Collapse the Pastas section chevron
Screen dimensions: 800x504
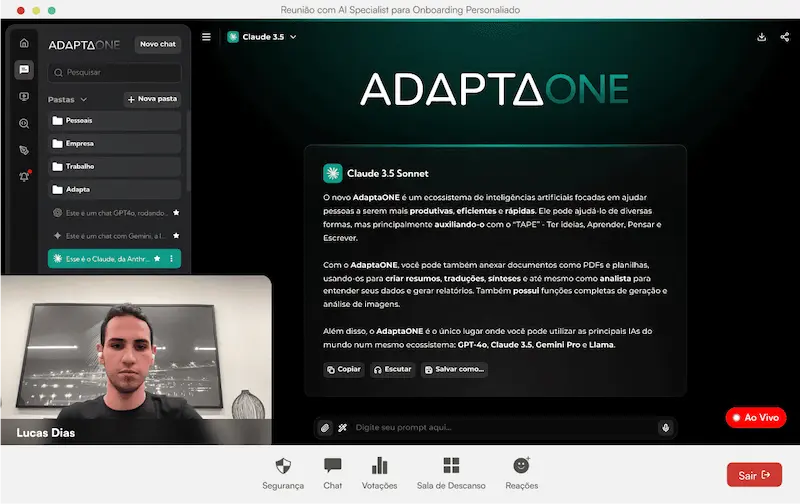84,99
